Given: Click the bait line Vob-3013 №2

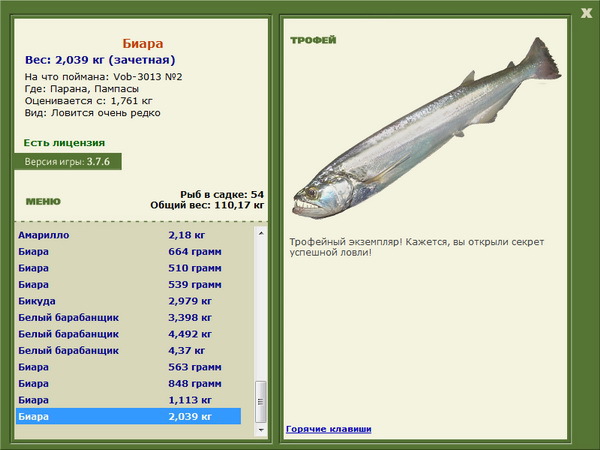Looking at the screenshot, I should click(103, 77).
